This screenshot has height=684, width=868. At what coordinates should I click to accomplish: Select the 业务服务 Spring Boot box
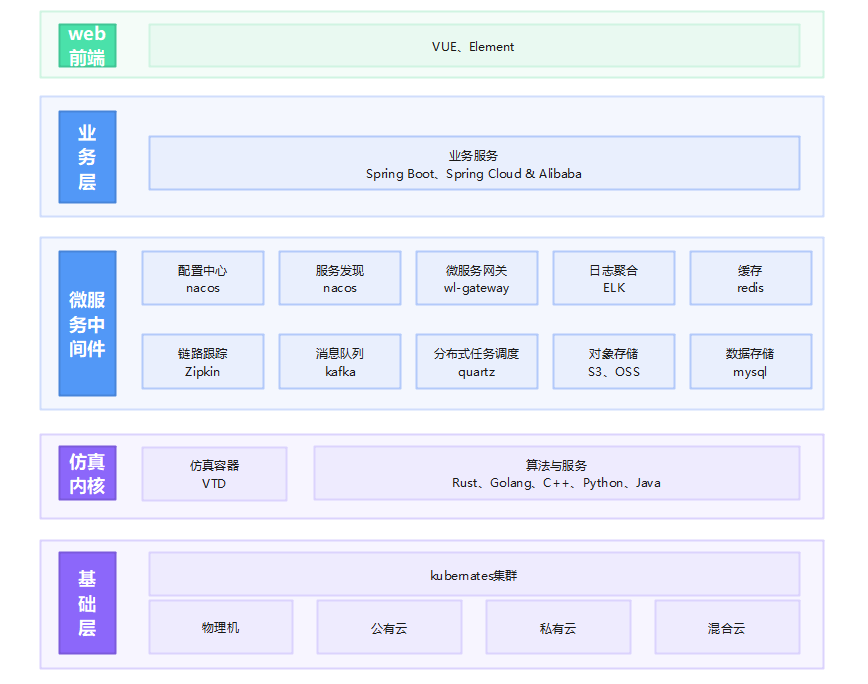(474, 163)
